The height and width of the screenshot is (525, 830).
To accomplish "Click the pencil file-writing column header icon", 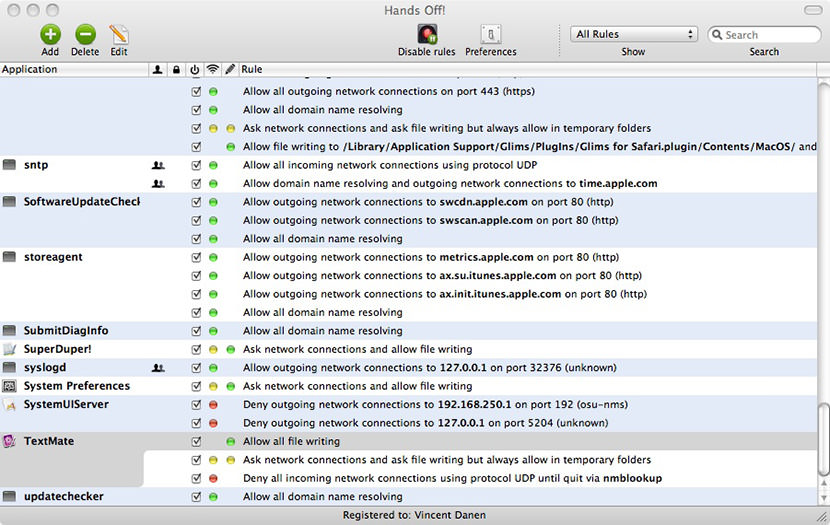I will coord(230,69).
